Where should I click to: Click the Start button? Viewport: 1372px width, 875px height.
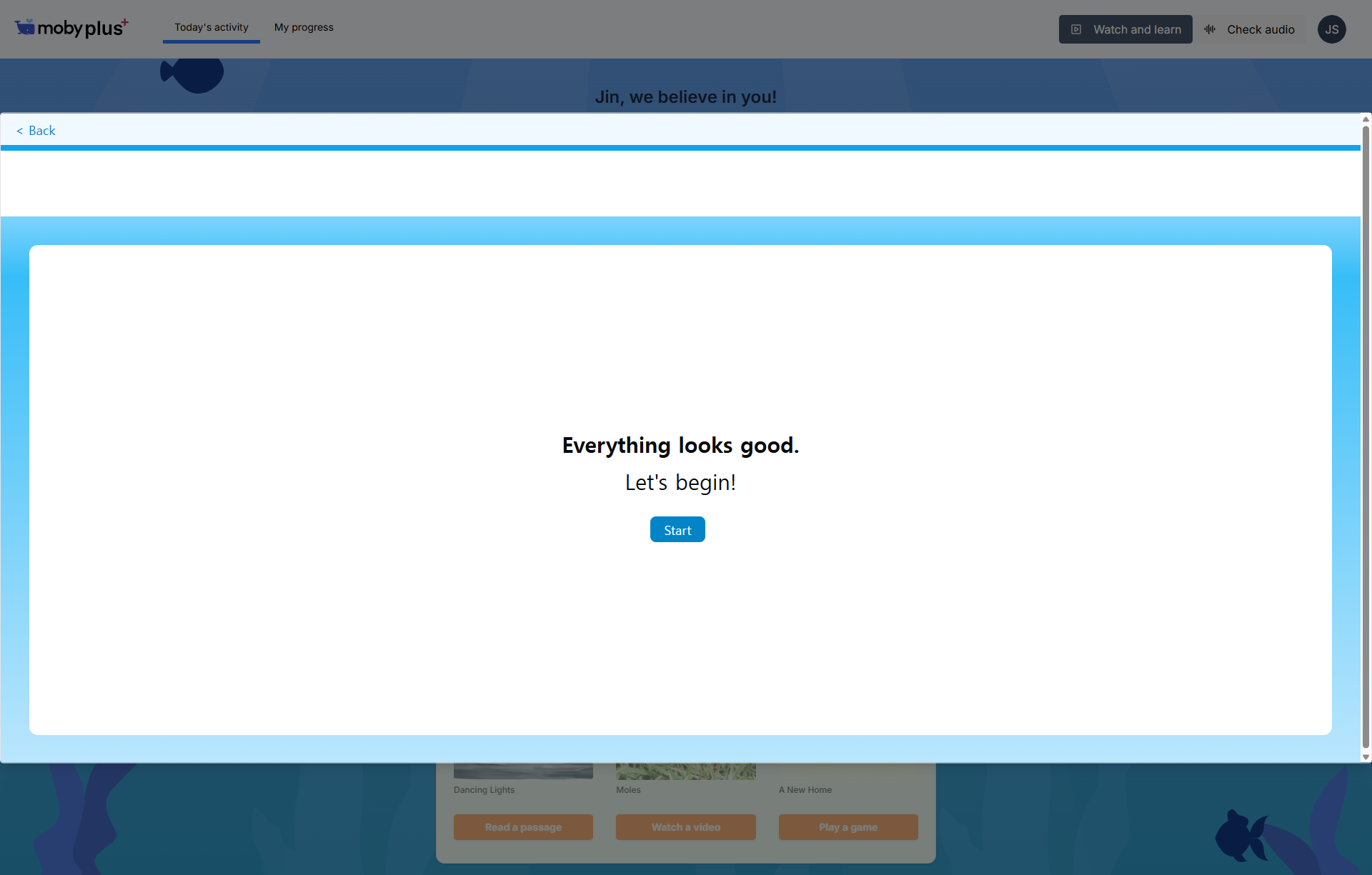(x=677, y=529)
